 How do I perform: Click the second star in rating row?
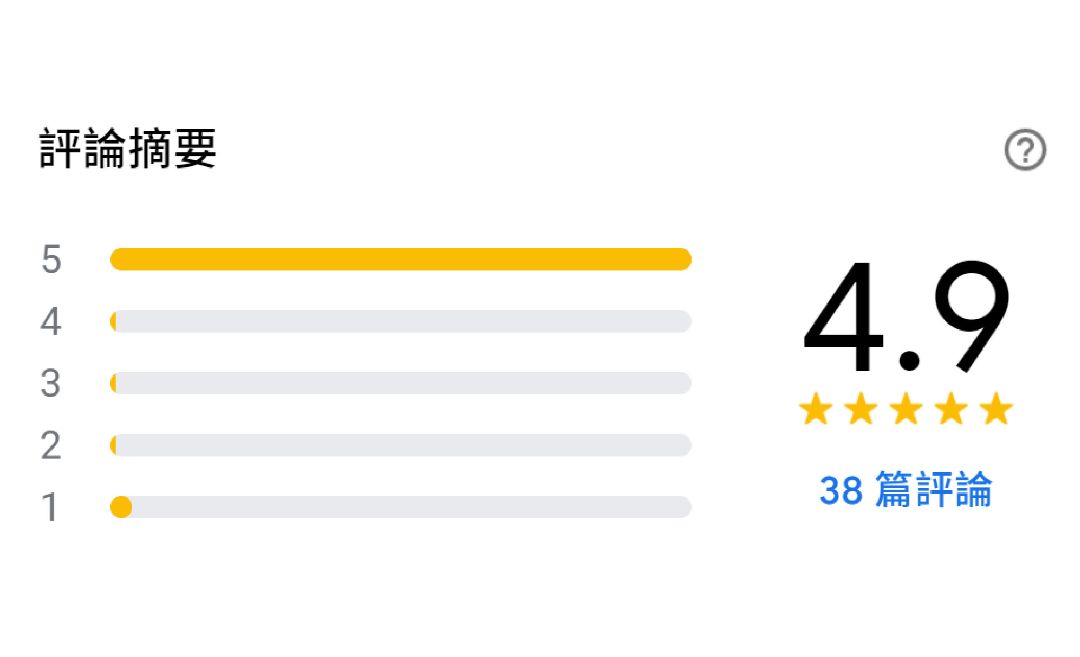pos(861,409)
